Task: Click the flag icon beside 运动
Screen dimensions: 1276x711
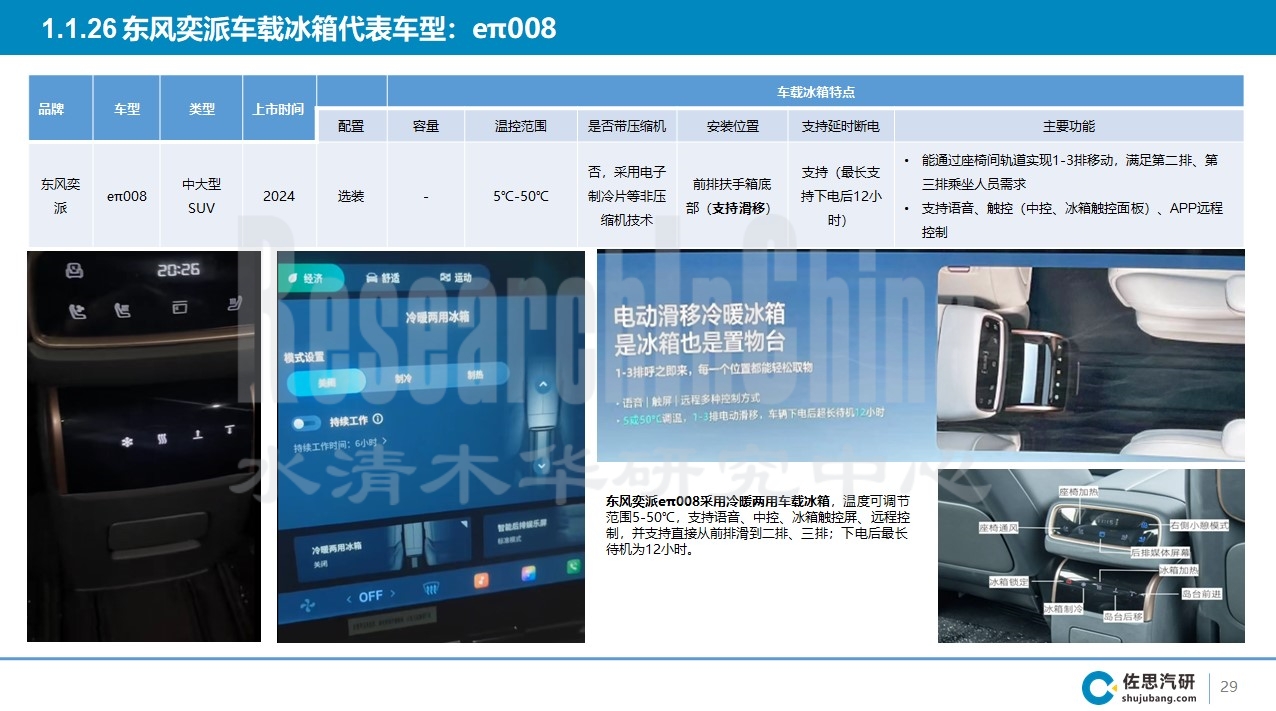Action: pyautogui.click(x=444, y=278)
